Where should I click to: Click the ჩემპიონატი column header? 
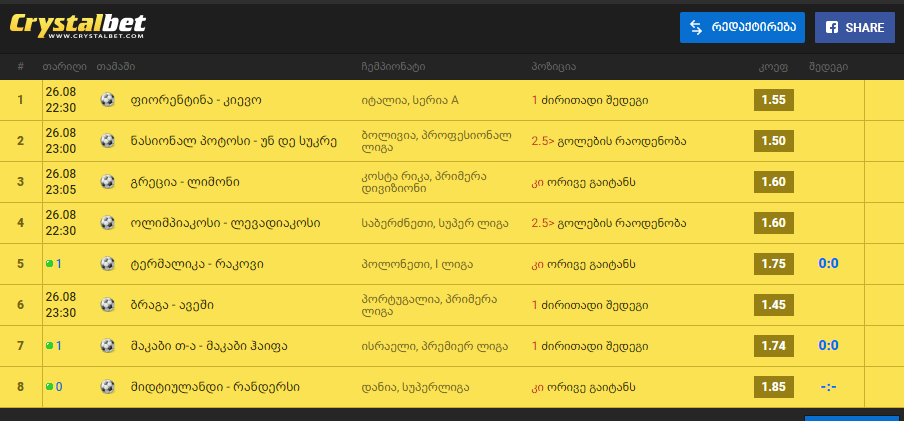pyautogui.click(x=393, y=67)
